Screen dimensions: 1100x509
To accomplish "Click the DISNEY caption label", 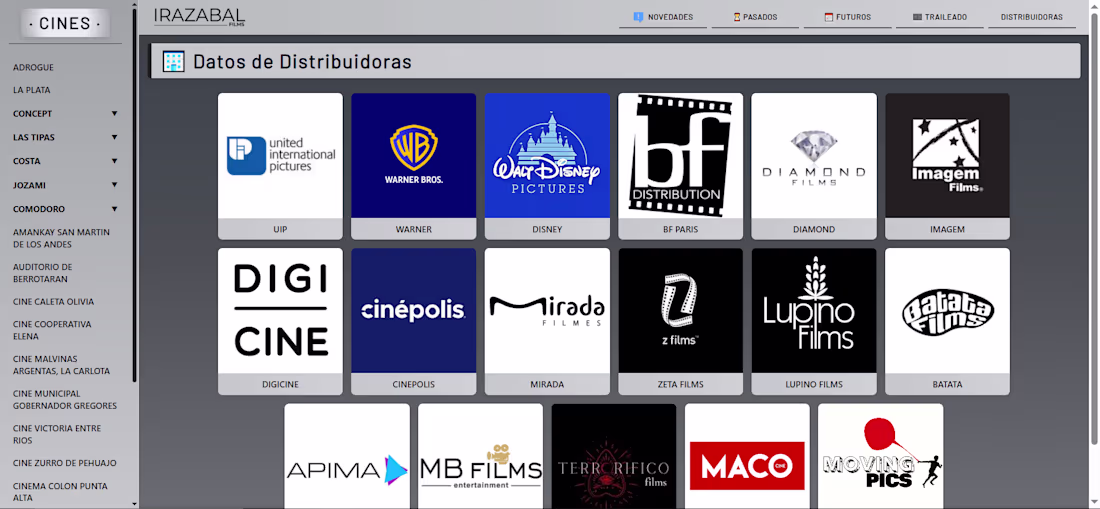I will point(547,229).
